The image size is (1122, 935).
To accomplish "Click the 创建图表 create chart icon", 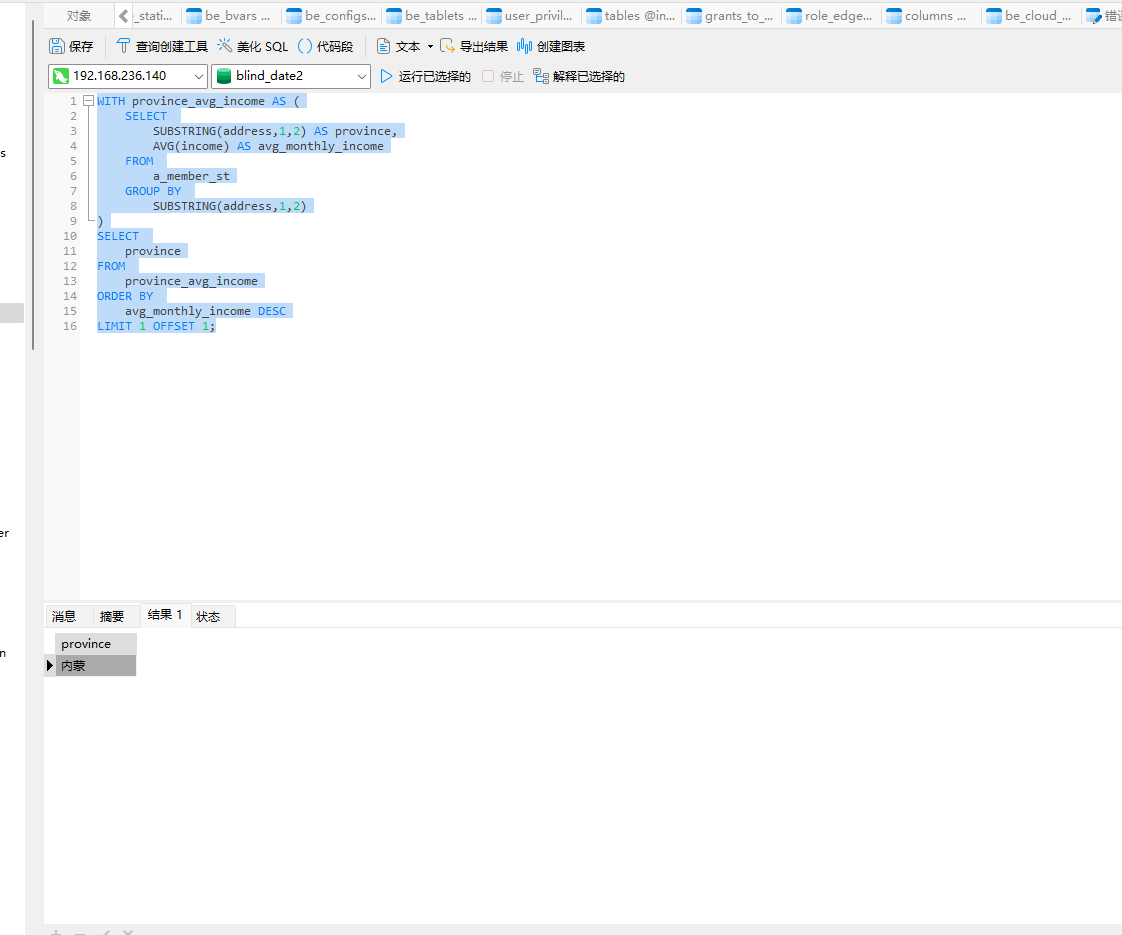I will 524,46.
